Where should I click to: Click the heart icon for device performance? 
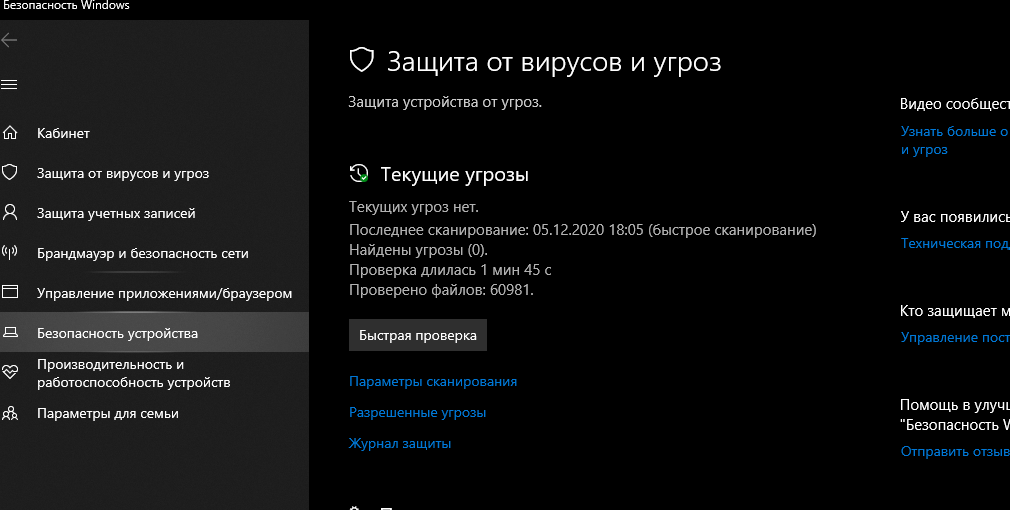10,372
